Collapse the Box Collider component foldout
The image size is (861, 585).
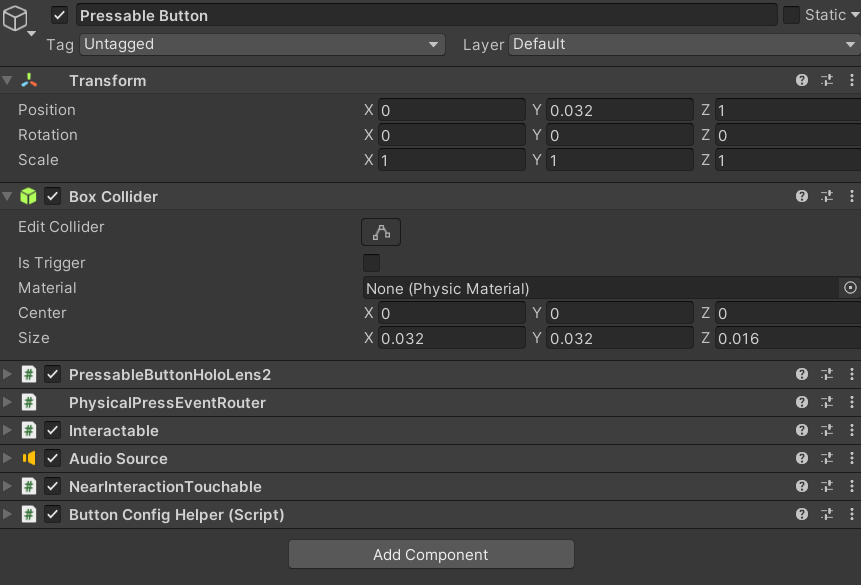click(7, 196)
